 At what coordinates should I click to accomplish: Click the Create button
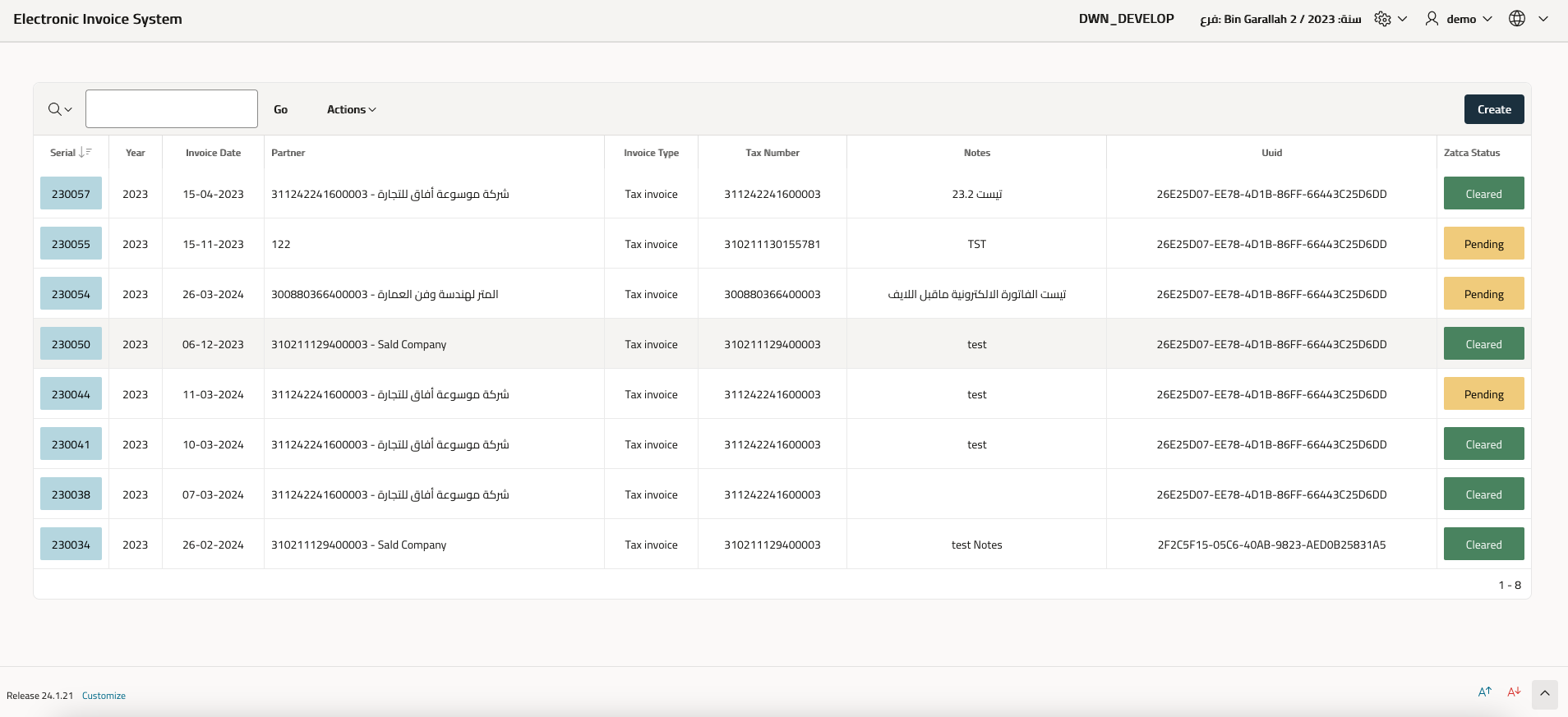point(1494,109)
